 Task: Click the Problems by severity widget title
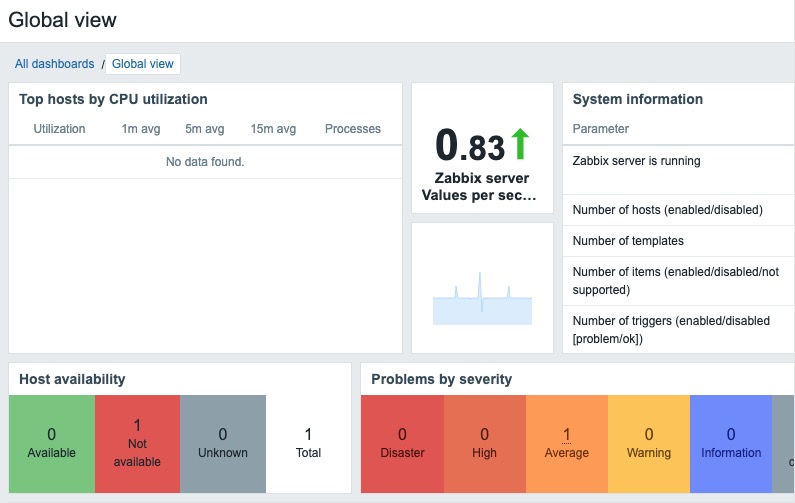click(x=442, y=379)
